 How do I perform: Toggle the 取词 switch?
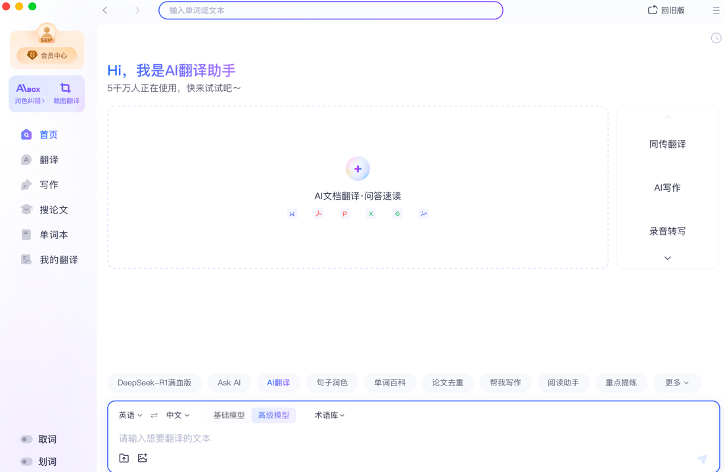point(27,439)
